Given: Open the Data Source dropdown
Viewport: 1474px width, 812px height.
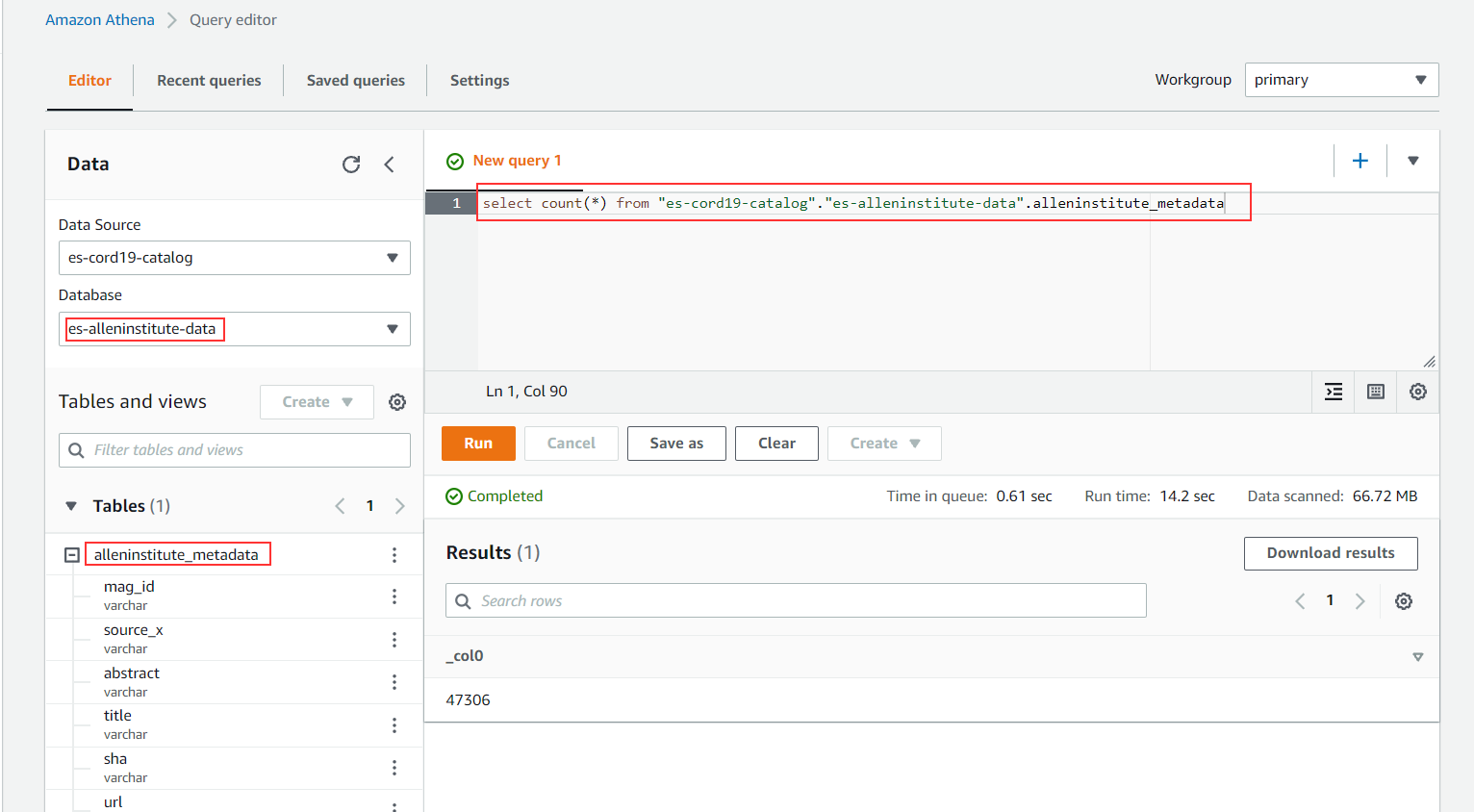Looking at the screenshot, I should 235,258.
